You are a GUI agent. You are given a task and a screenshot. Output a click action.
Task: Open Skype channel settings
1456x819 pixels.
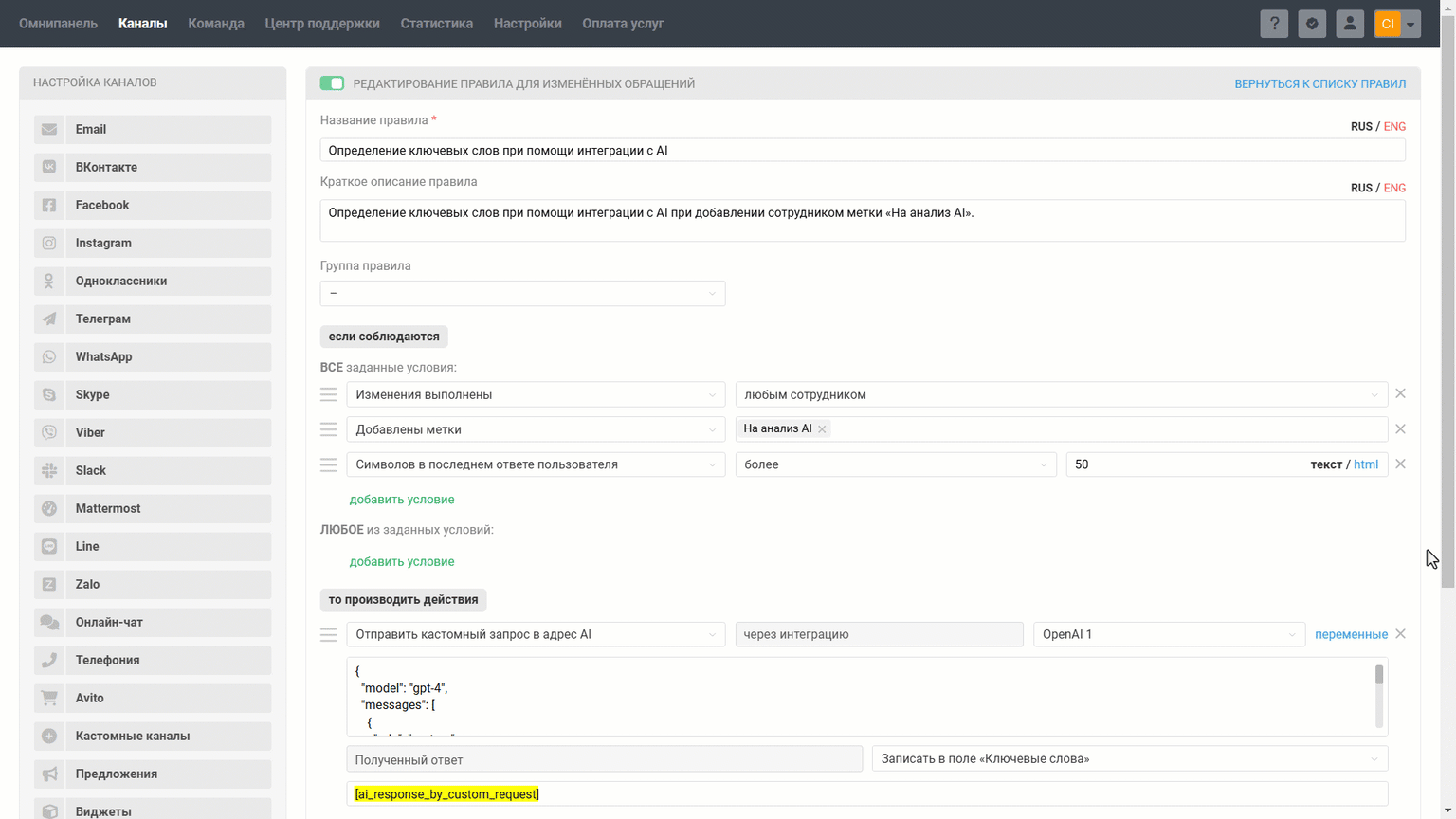pos(153,394)
